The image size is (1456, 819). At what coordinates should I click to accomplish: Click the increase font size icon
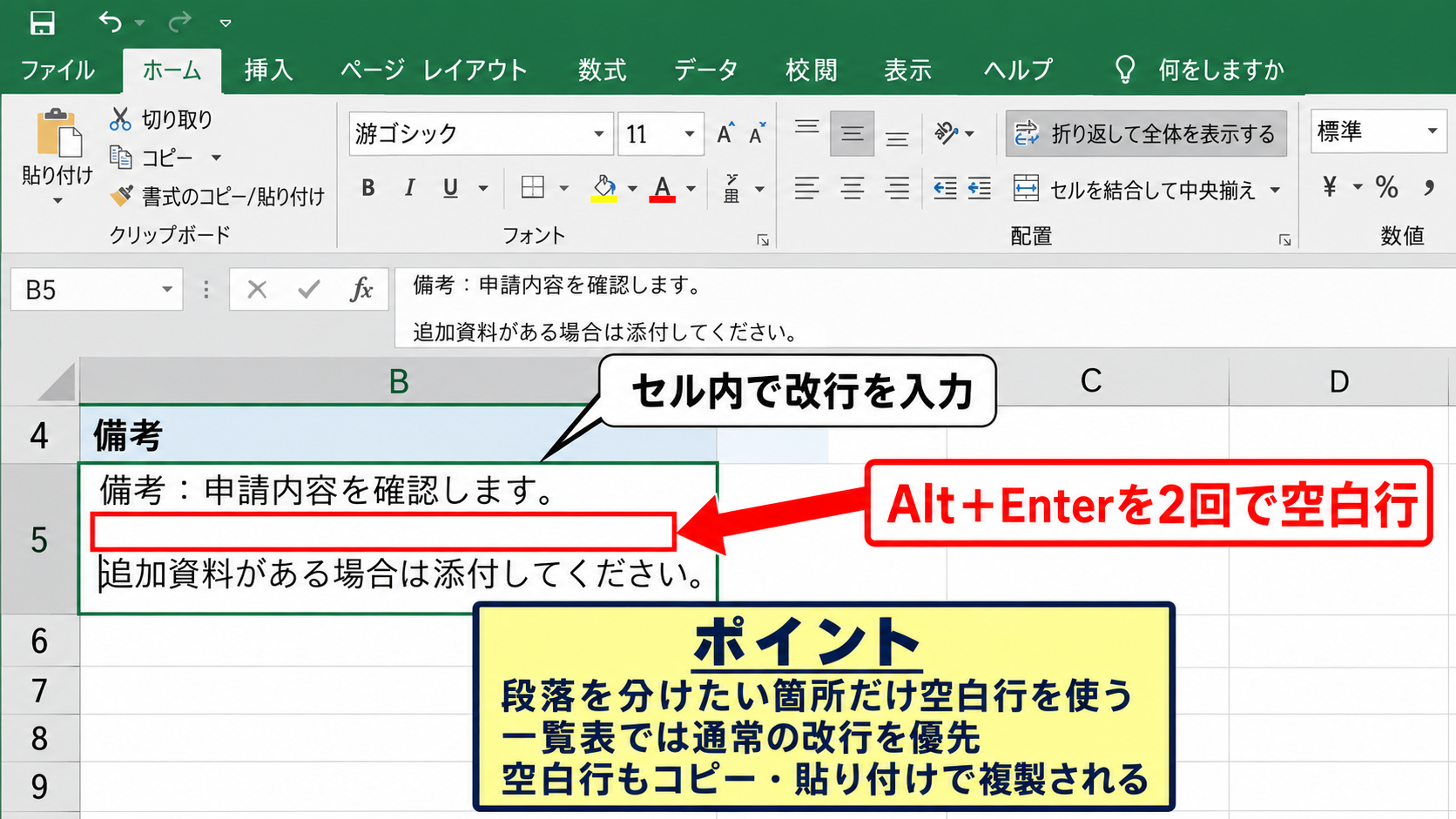[x=725, y=133]
